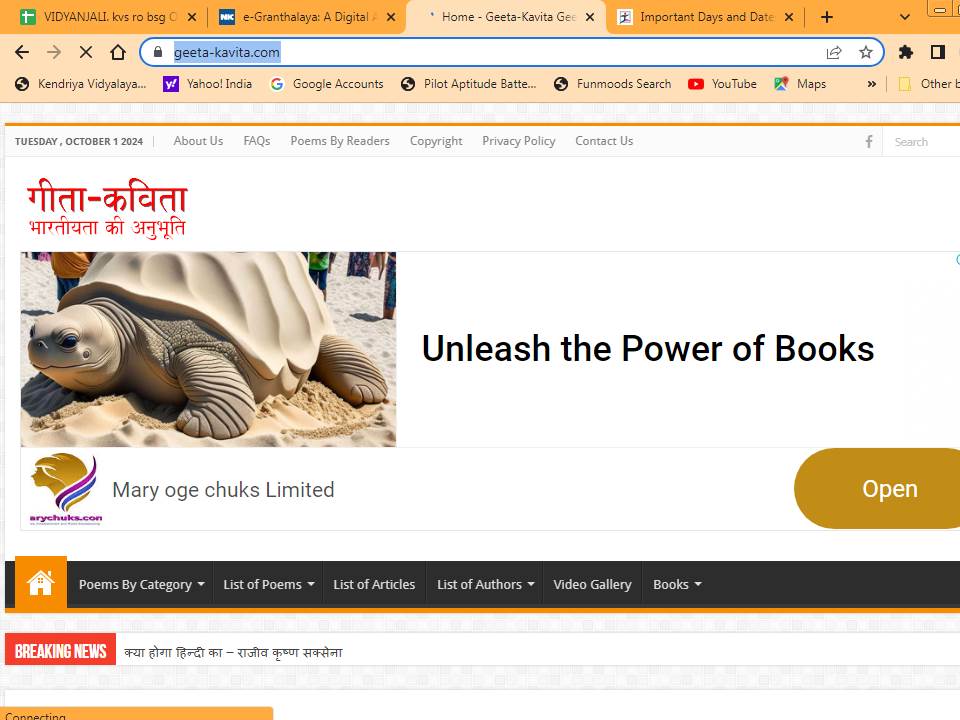Viewport: 960px width, 720px height.
Task: Bookmark this page with star icon
Action: click(866, 52)
